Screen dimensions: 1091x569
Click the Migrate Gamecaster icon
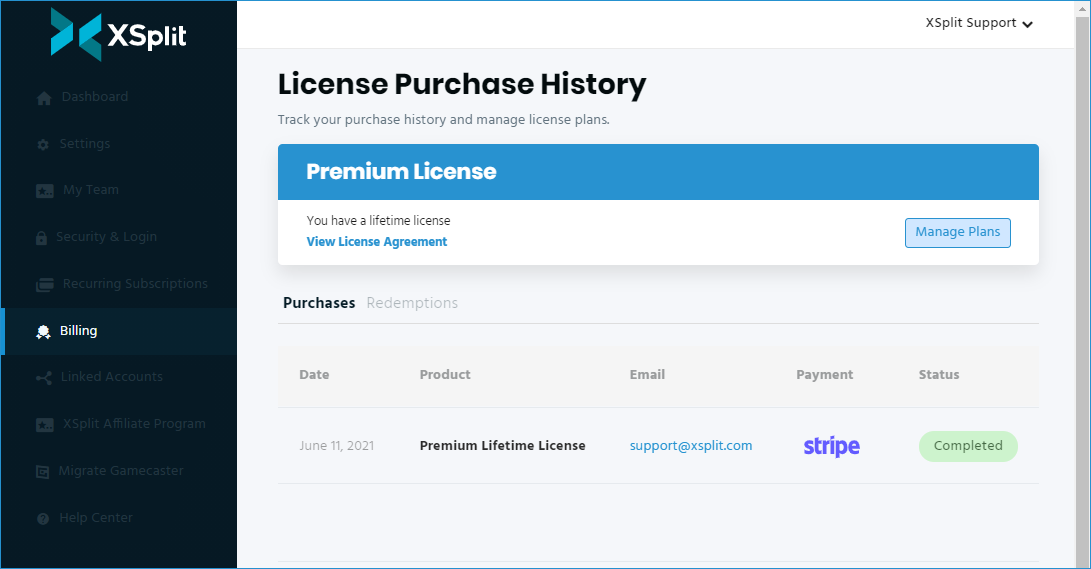(x=42, y=472)
